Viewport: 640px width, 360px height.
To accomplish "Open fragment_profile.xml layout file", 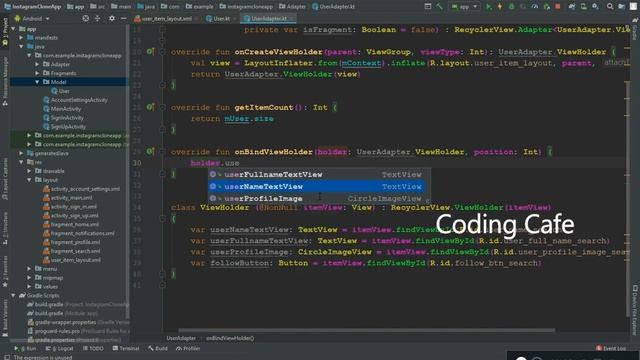I will (x=71, y=242).
